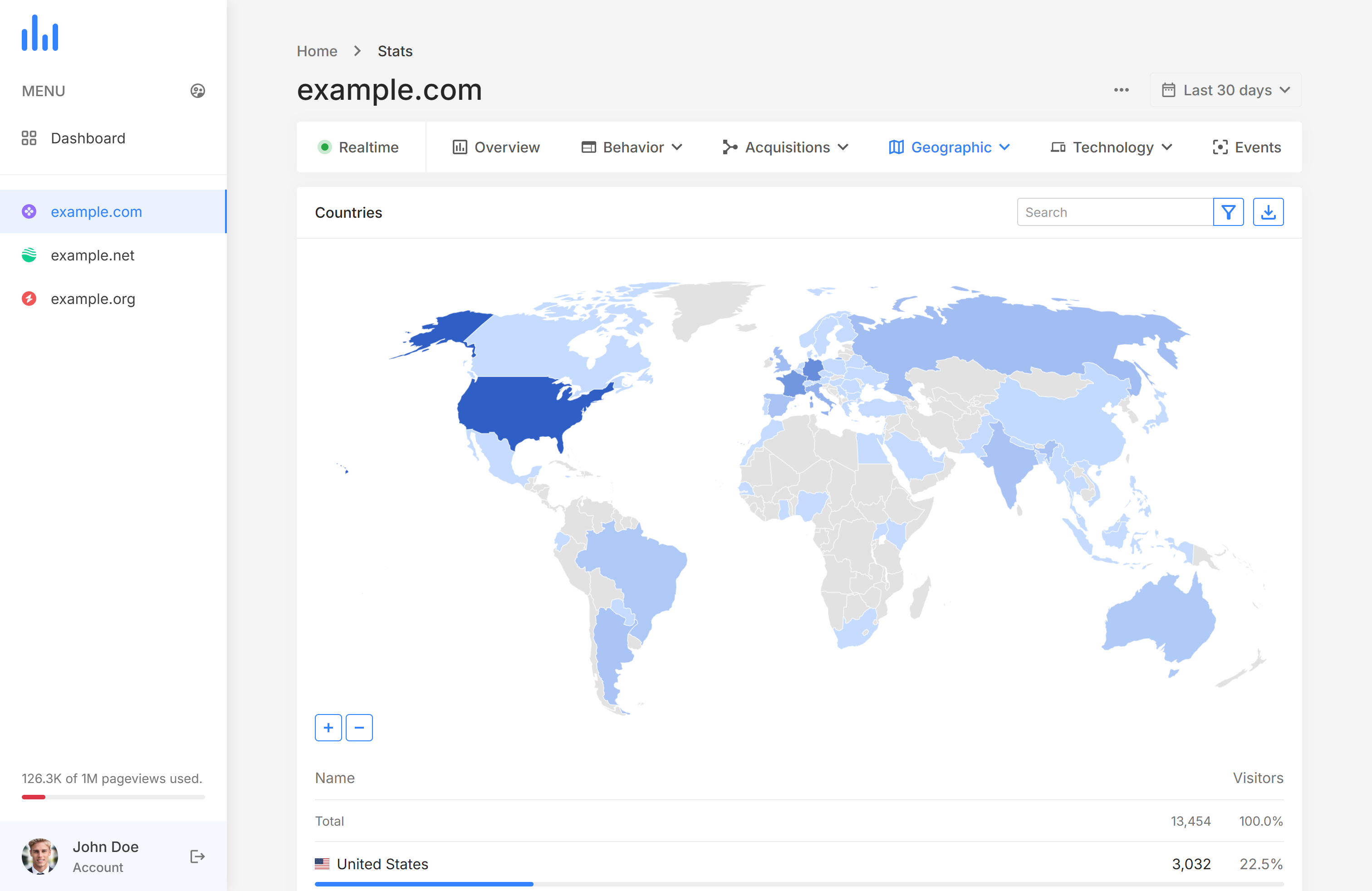Click the Countries search input field

1115,212
